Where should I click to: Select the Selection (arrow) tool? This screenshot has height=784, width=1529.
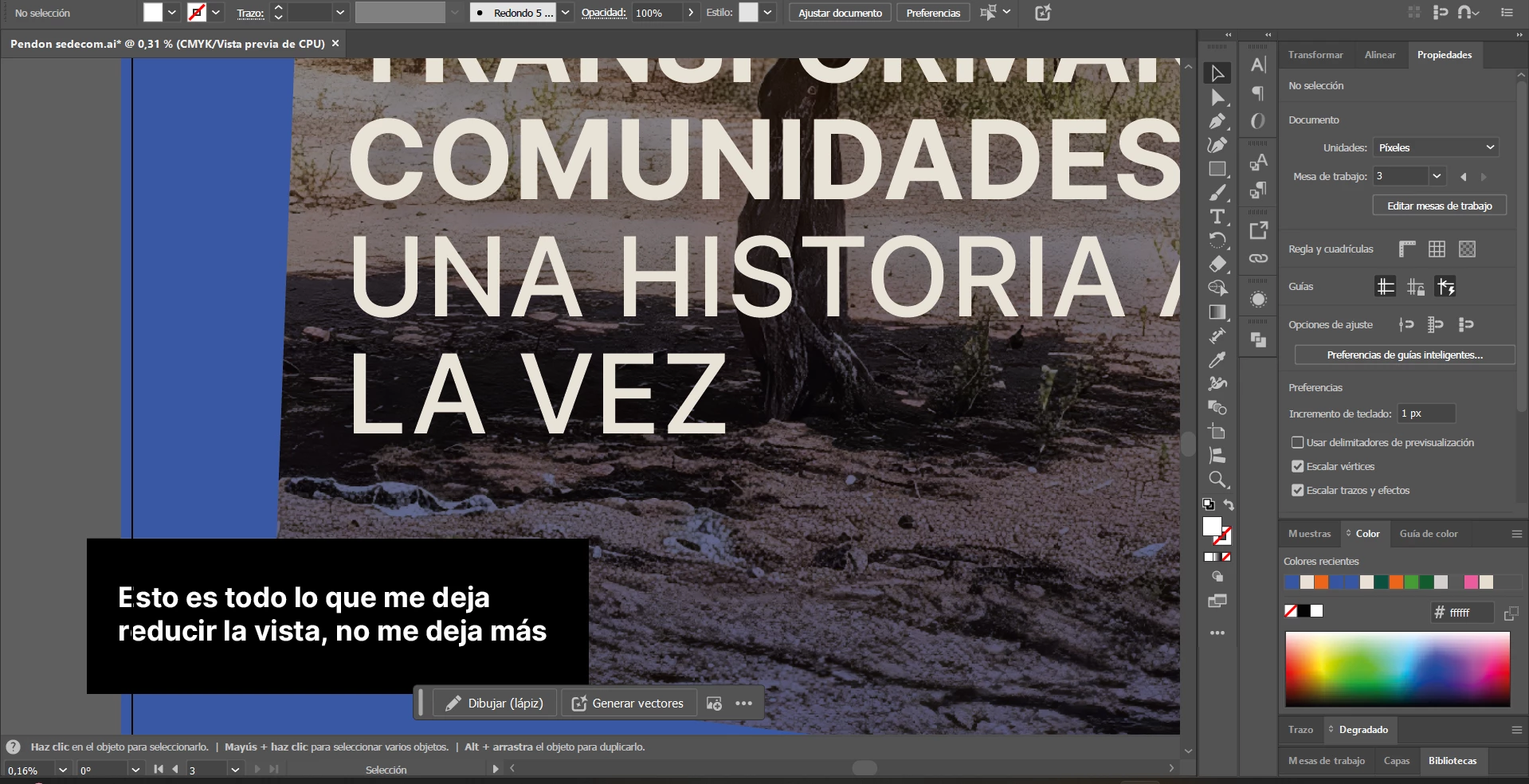tap(1217, 73)
